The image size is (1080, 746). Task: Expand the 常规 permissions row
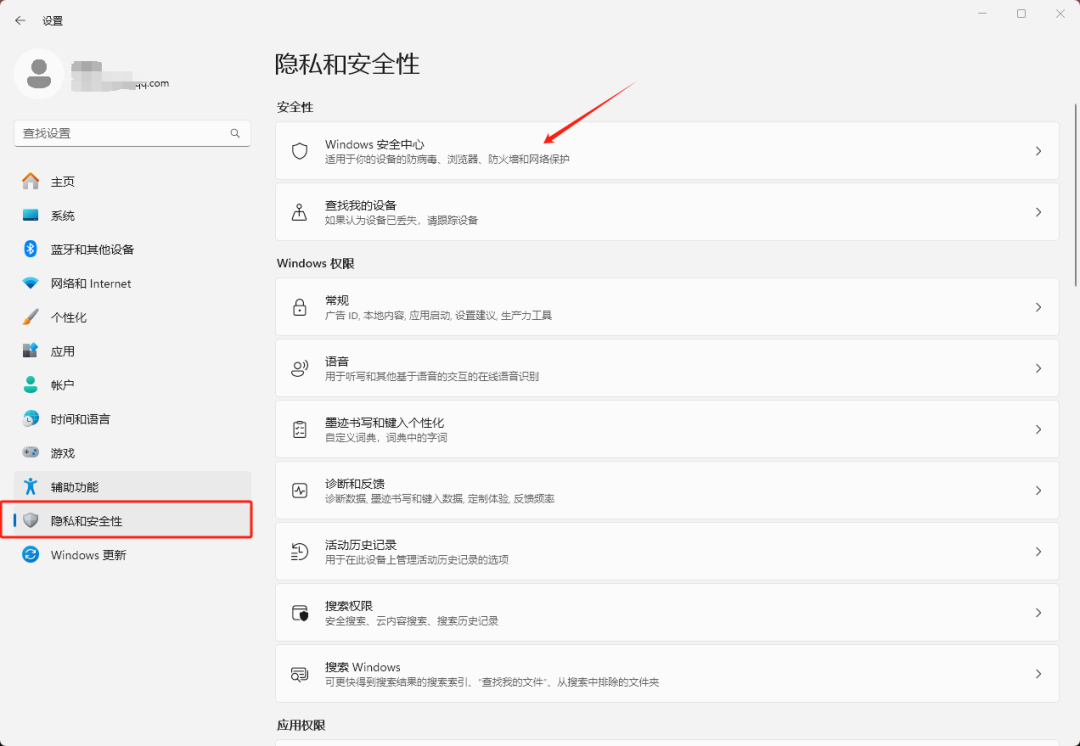click(x=1037, y=307)
